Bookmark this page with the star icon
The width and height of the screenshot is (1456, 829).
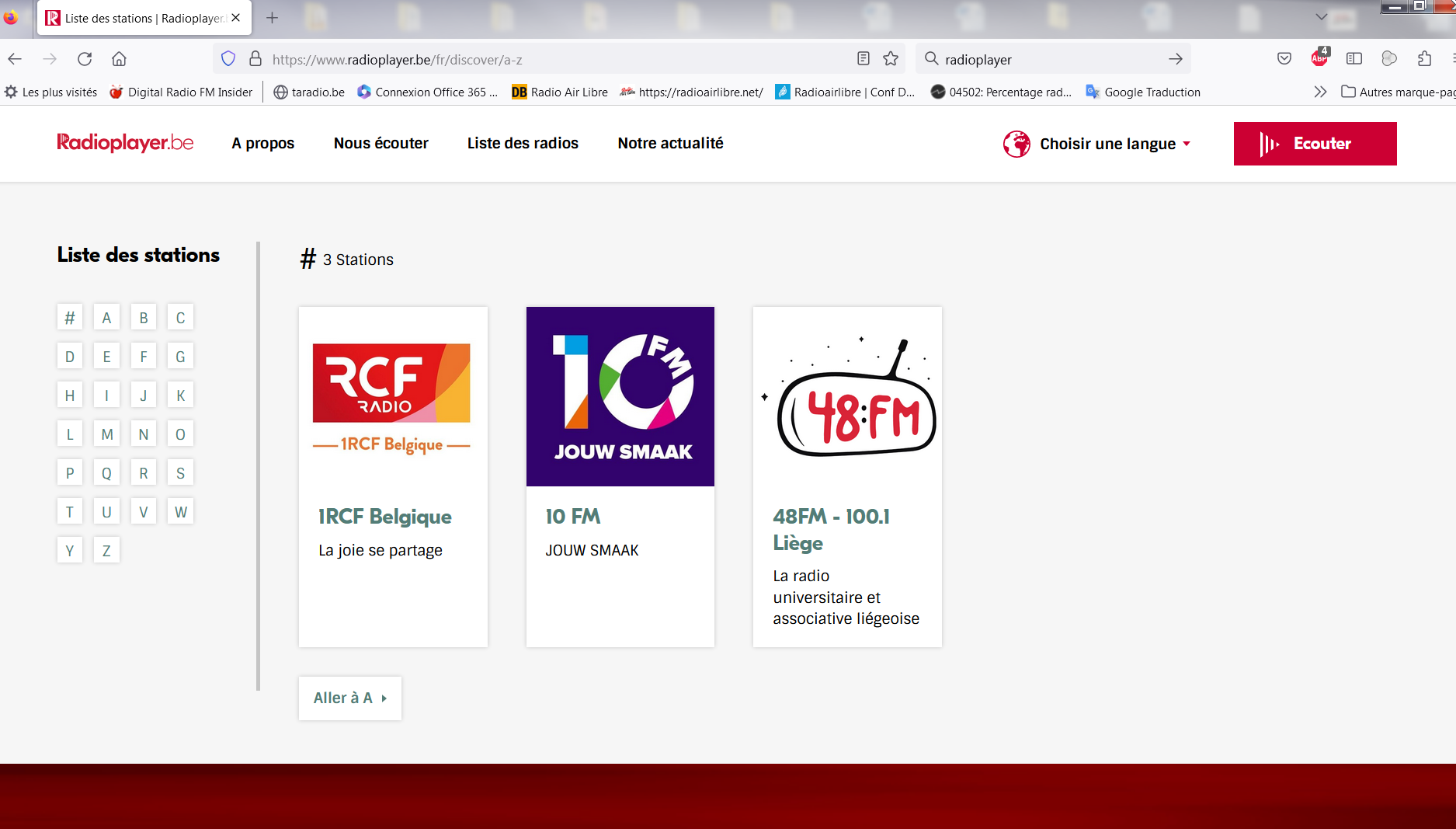tap(891, 59)
